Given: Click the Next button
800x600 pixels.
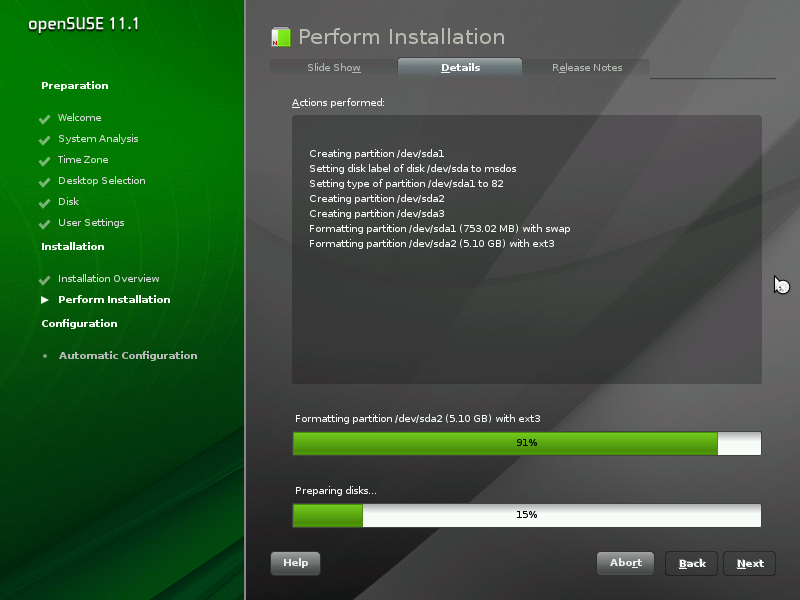Looking at the screenshot, I should click(750, 564).
